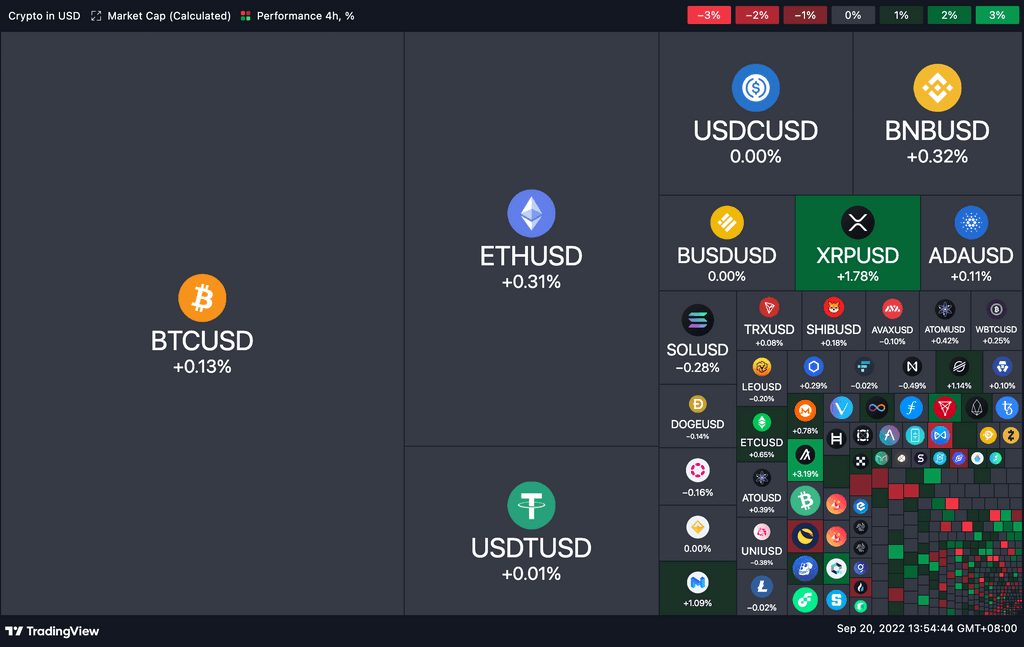1024x647 pixels.
Task: Click the yellow Binance logo in BNBUSD tile
Action: (937, 87)
